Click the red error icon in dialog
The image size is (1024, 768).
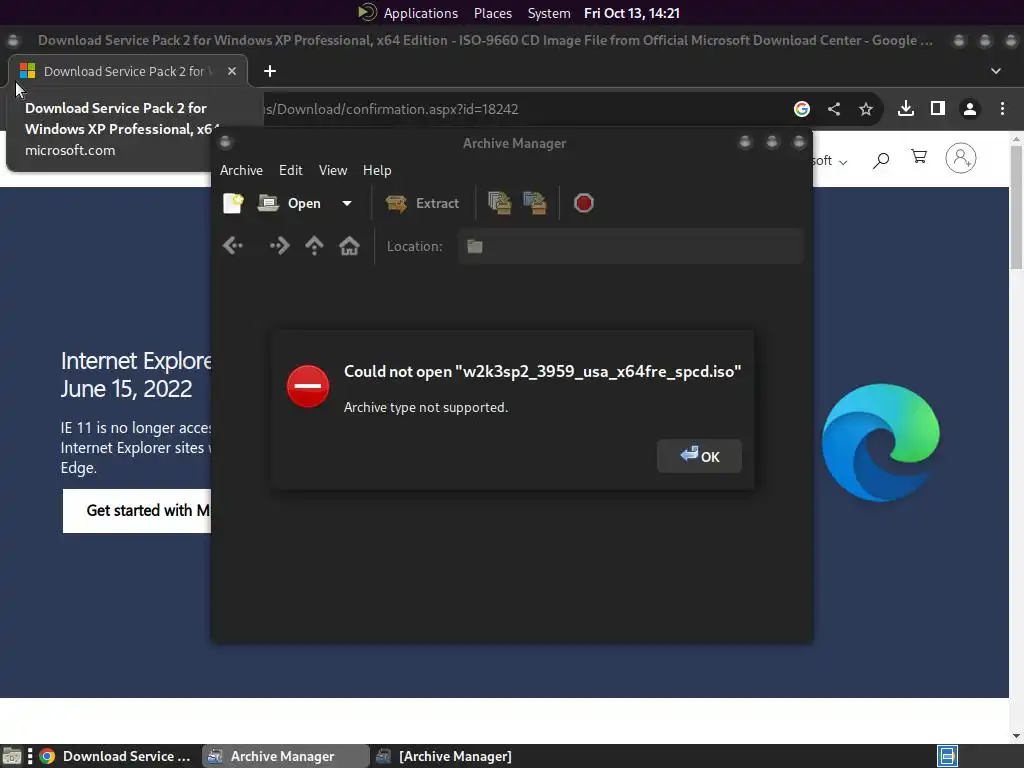[x=308, y=386]
